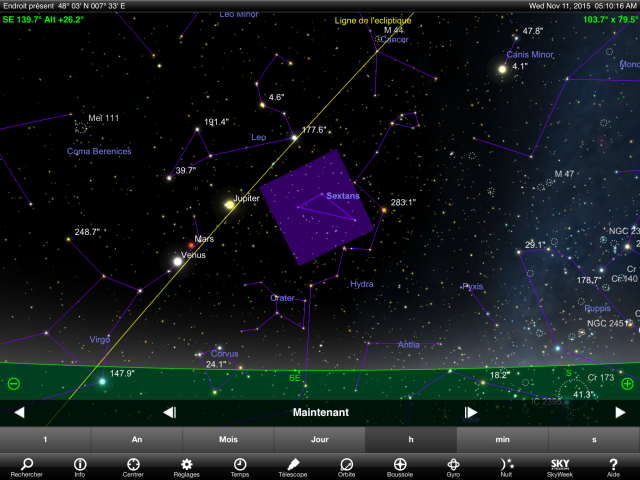The height and width of the screenshot is (480, 640).
Task: Open SkyWeek icon
Action: (560, 467)
